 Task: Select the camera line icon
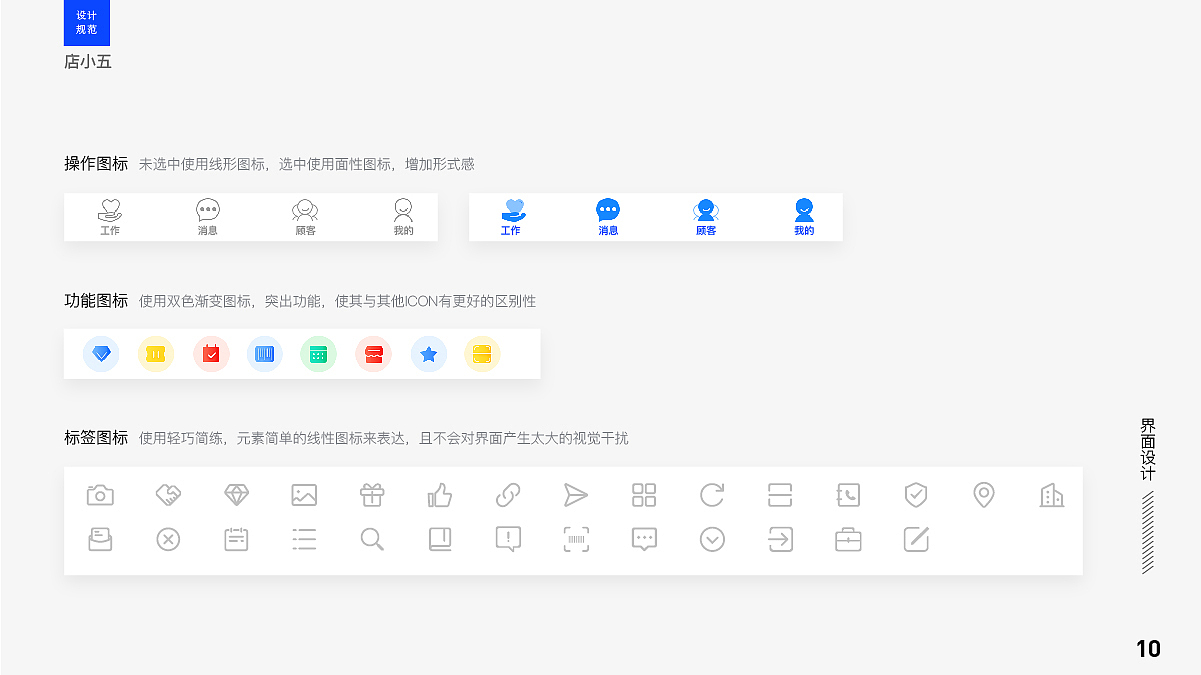click(x=100, y=495)
